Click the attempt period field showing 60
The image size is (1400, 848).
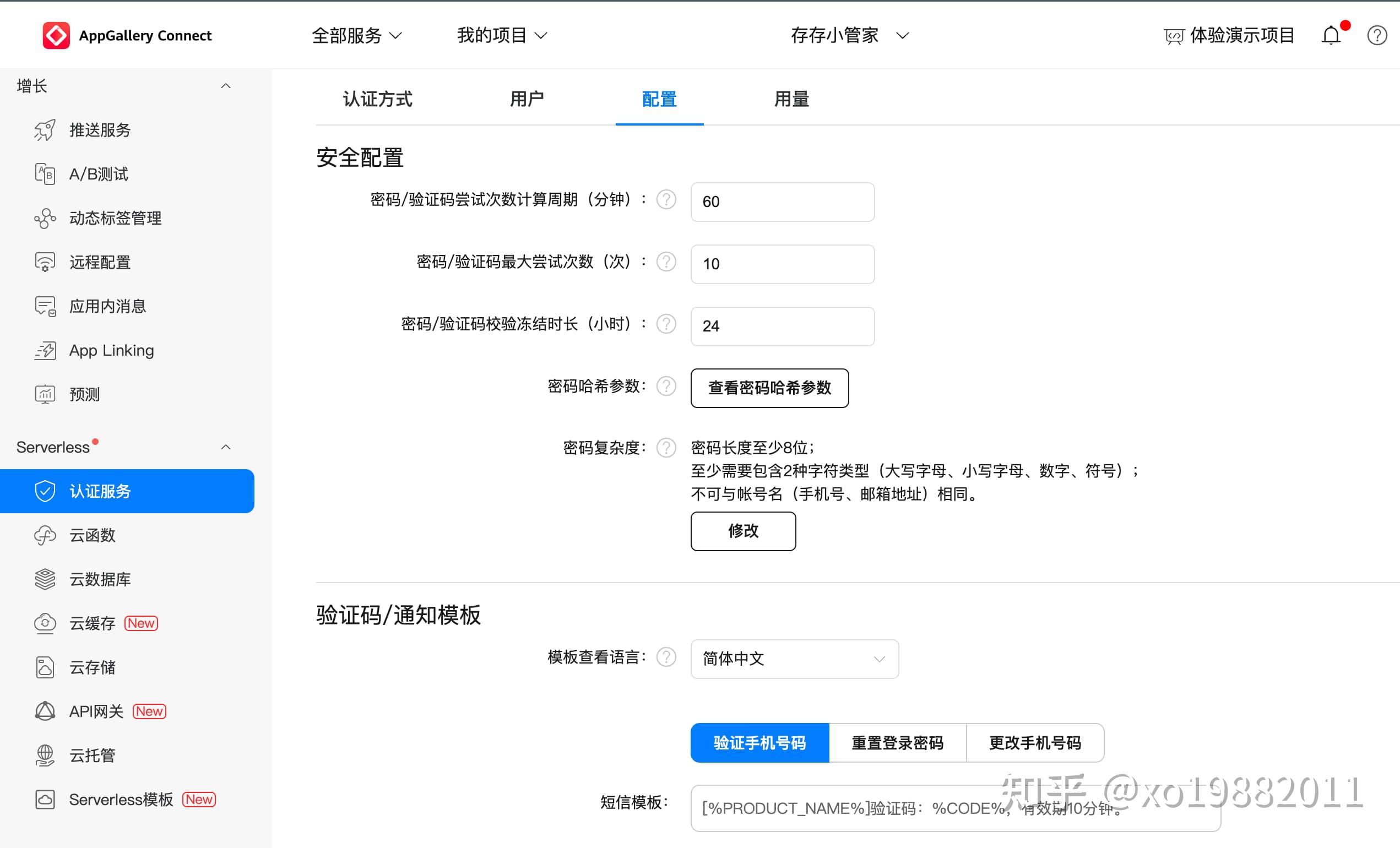[783, 202]
